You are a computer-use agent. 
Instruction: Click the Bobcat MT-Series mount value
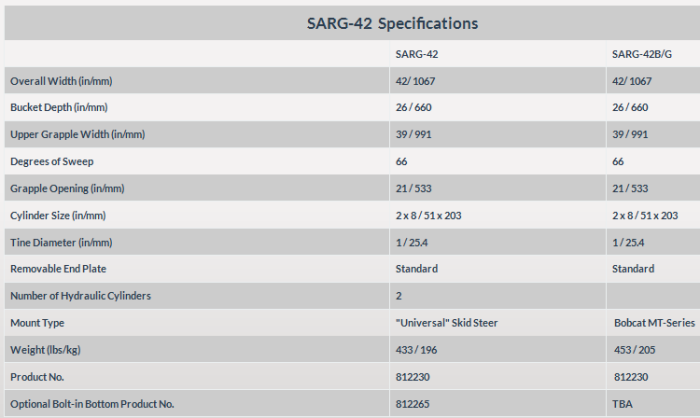[x=653, y=323]
